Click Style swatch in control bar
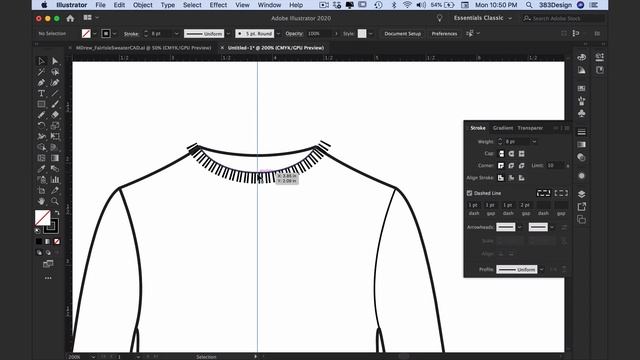Viewport: 640px width, 360px height. click(362, 33)
